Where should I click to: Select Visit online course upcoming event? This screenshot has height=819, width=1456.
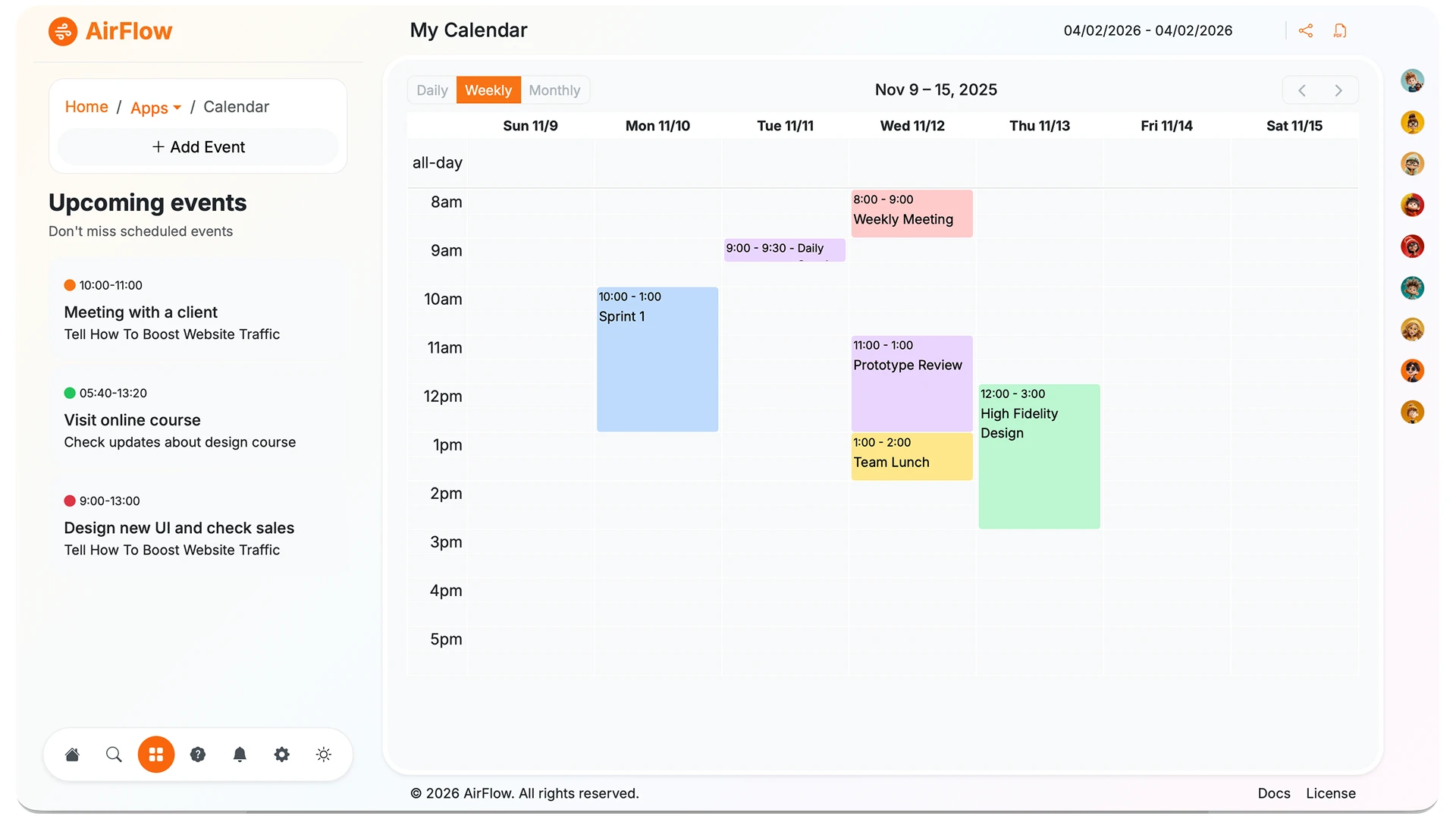point(199,418)
